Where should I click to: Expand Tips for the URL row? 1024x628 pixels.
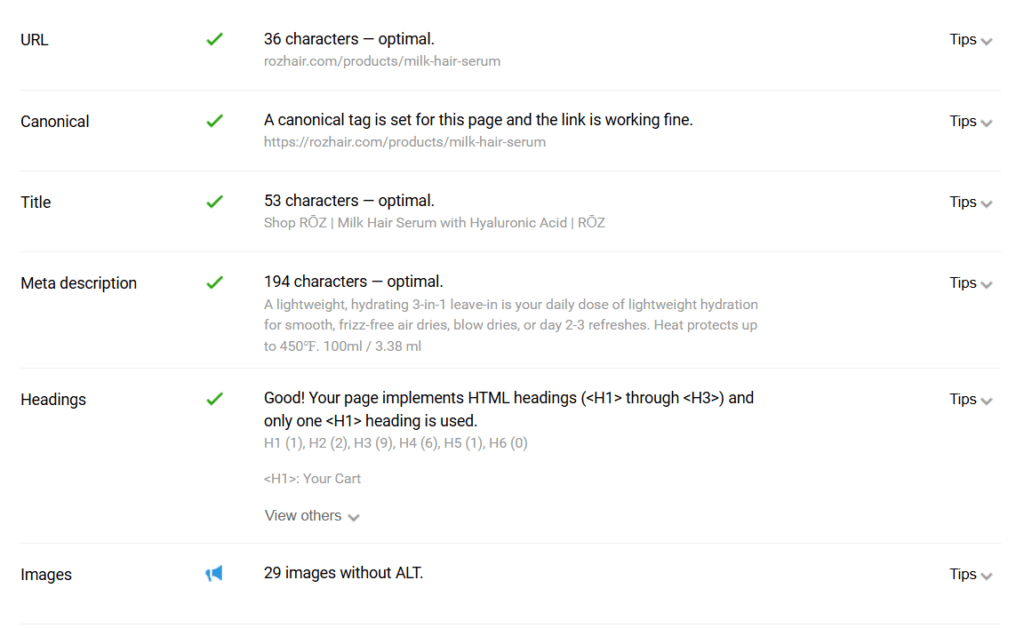pyautogui.click(x=970, y=40)
